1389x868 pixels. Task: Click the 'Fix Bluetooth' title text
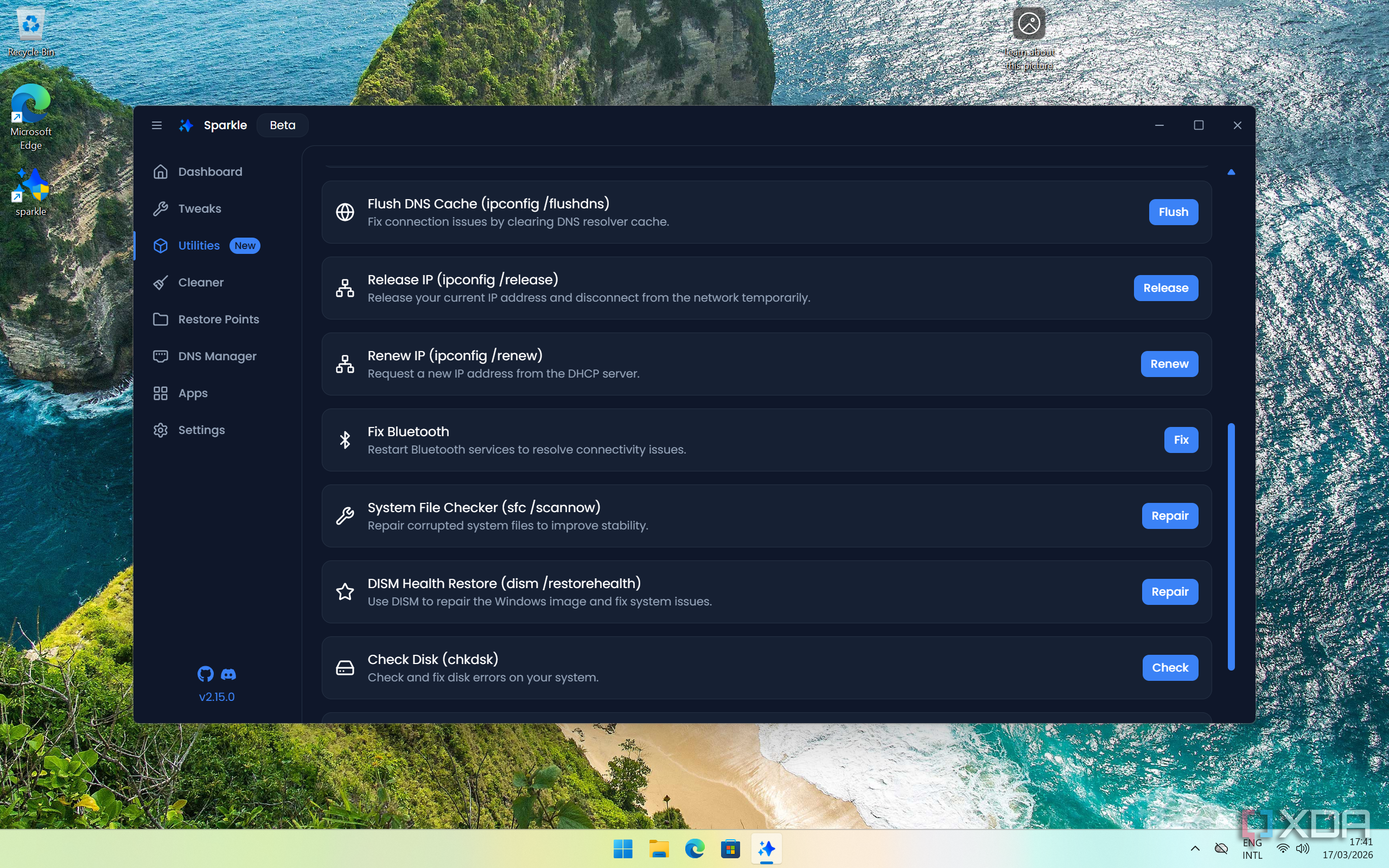click(x=408, y=432)
